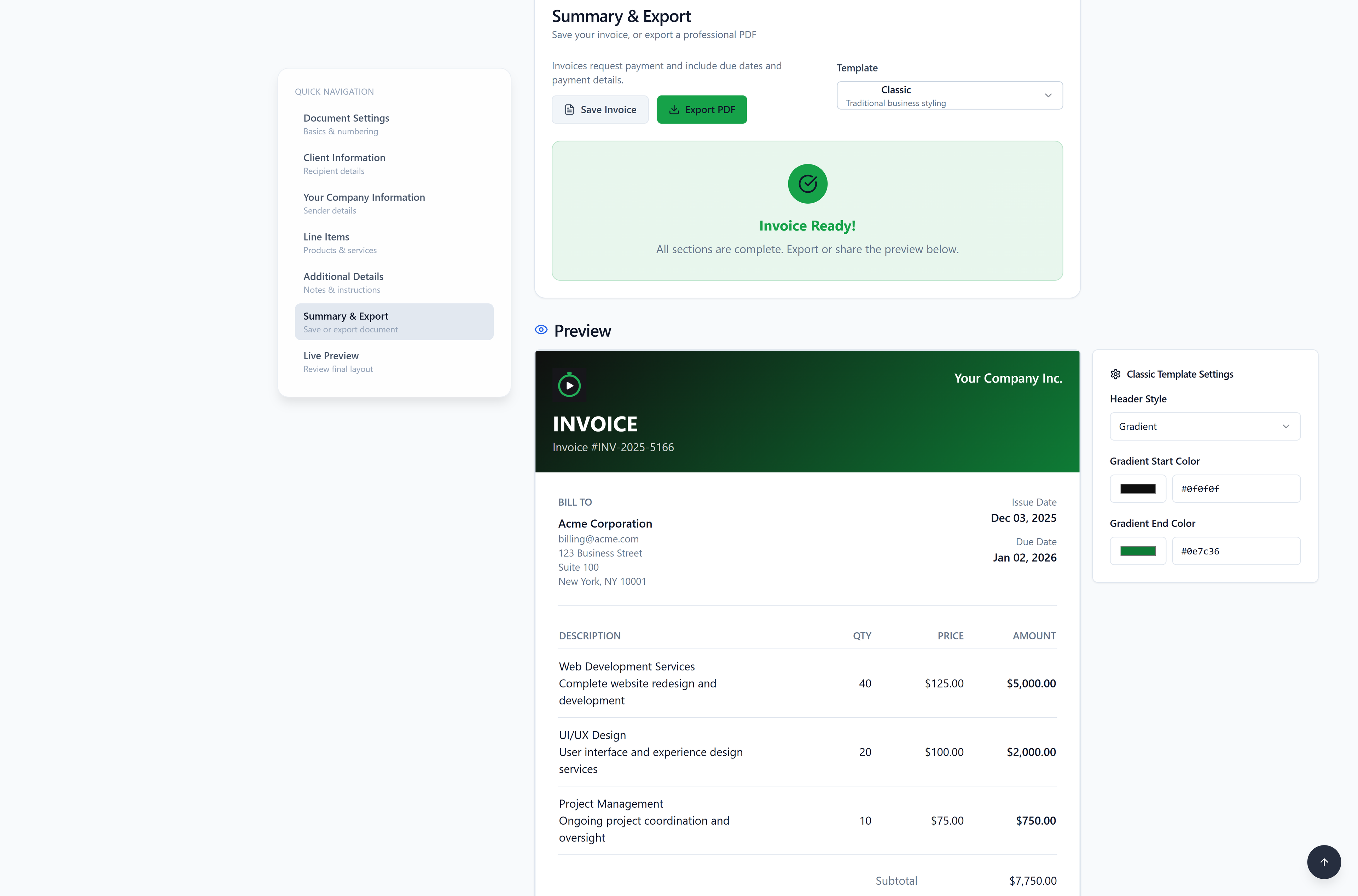Click the green checkmark in Invoice Ready banner

(807, 184)
